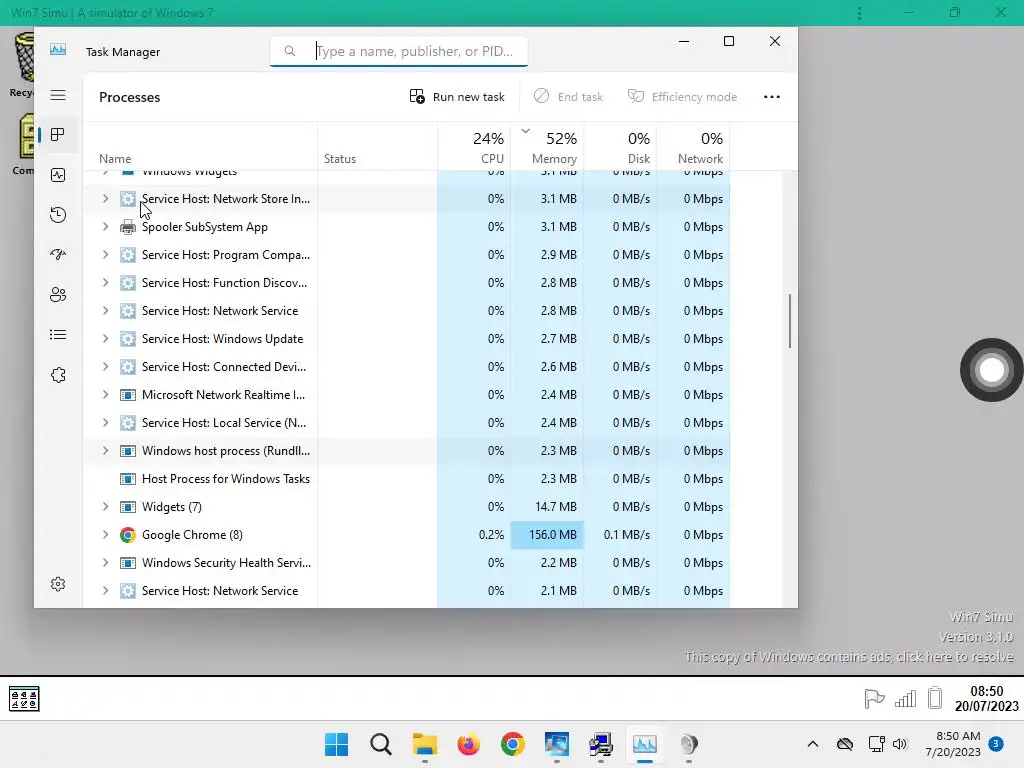The height and width of the screenshot is (768, 1024).
Task: Open the hamburger navigation menu
Action: pos(58,95)
